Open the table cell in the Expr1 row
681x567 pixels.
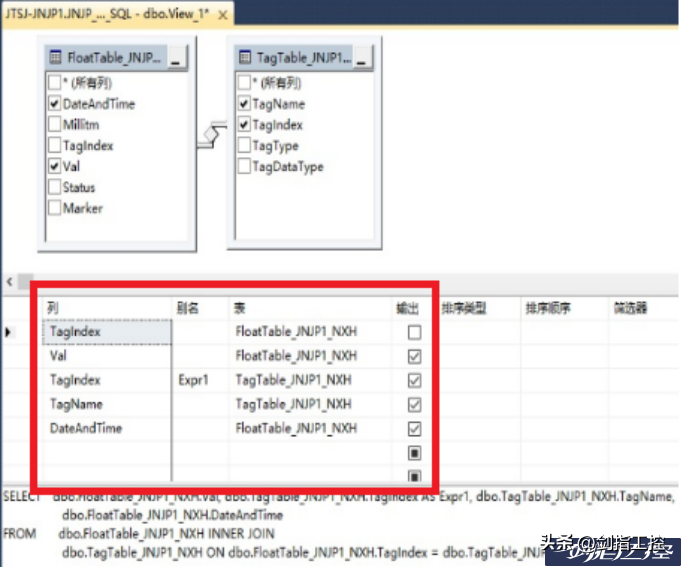[310, 380]
